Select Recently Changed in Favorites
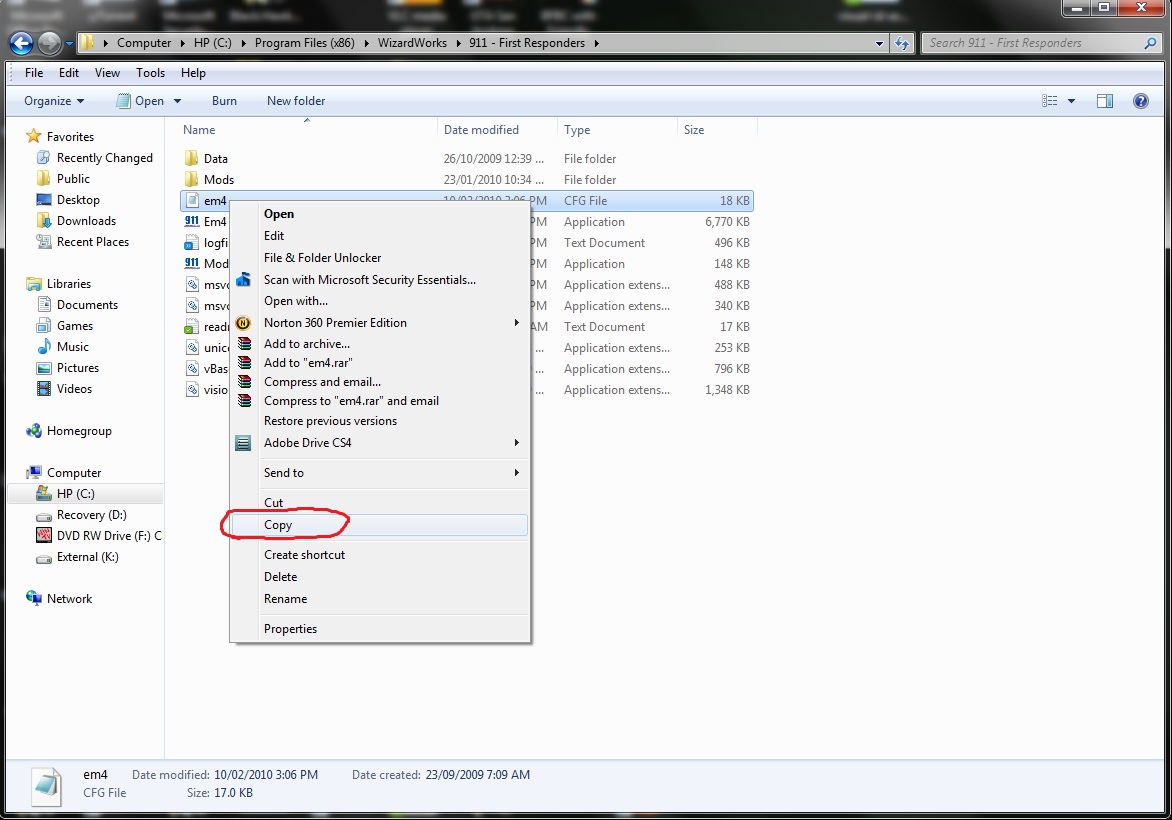This screenshot has width=1172, height=820. [105, 158]
